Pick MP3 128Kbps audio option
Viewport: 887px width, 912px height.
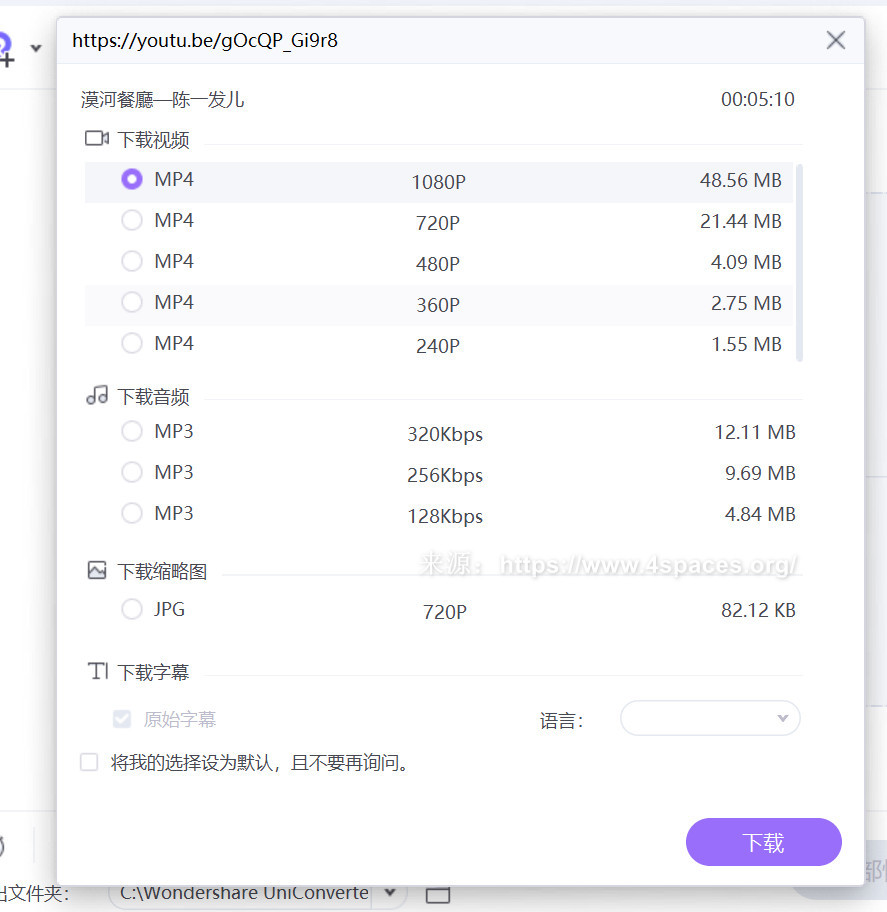131,513
